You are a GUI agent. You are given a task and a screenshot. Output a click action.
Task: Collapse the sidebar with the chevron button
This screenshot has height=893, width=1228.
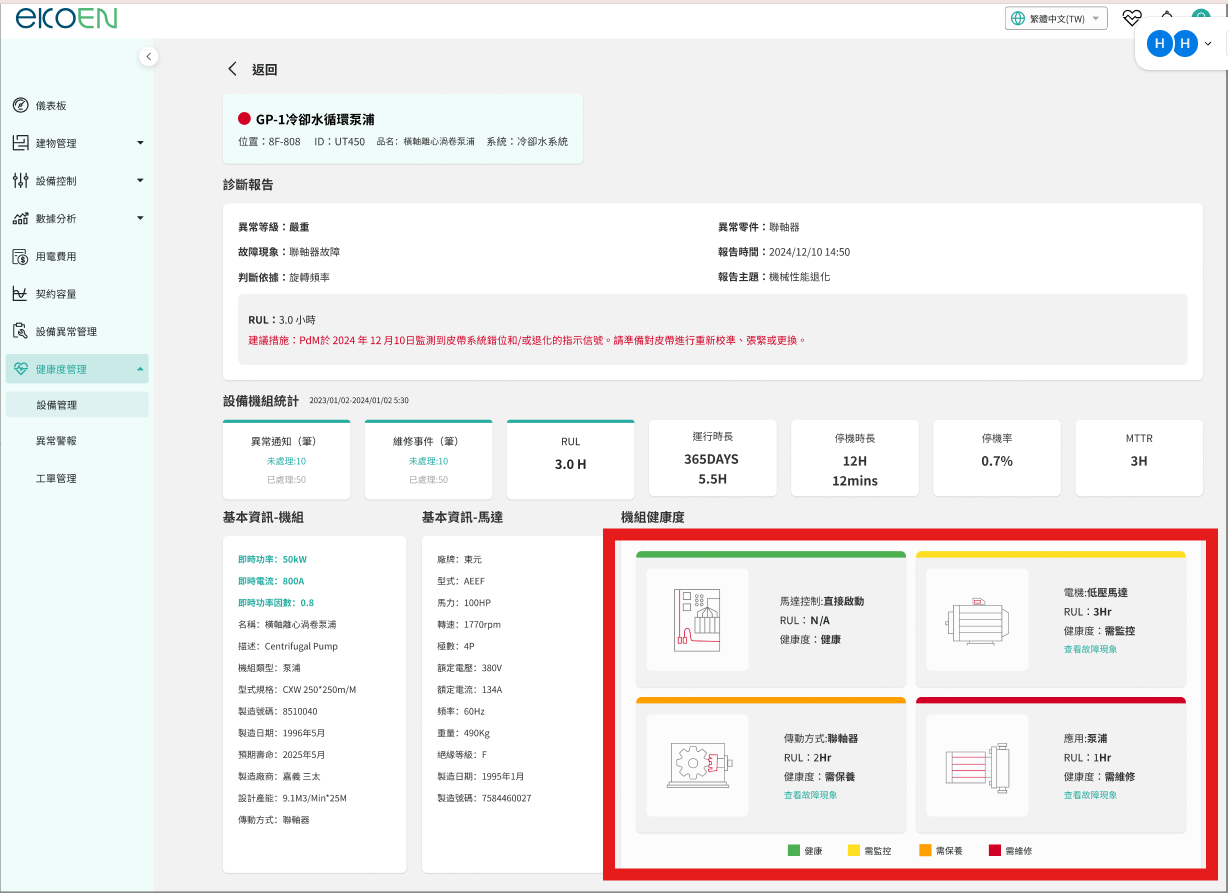click(x=149, y=57)
